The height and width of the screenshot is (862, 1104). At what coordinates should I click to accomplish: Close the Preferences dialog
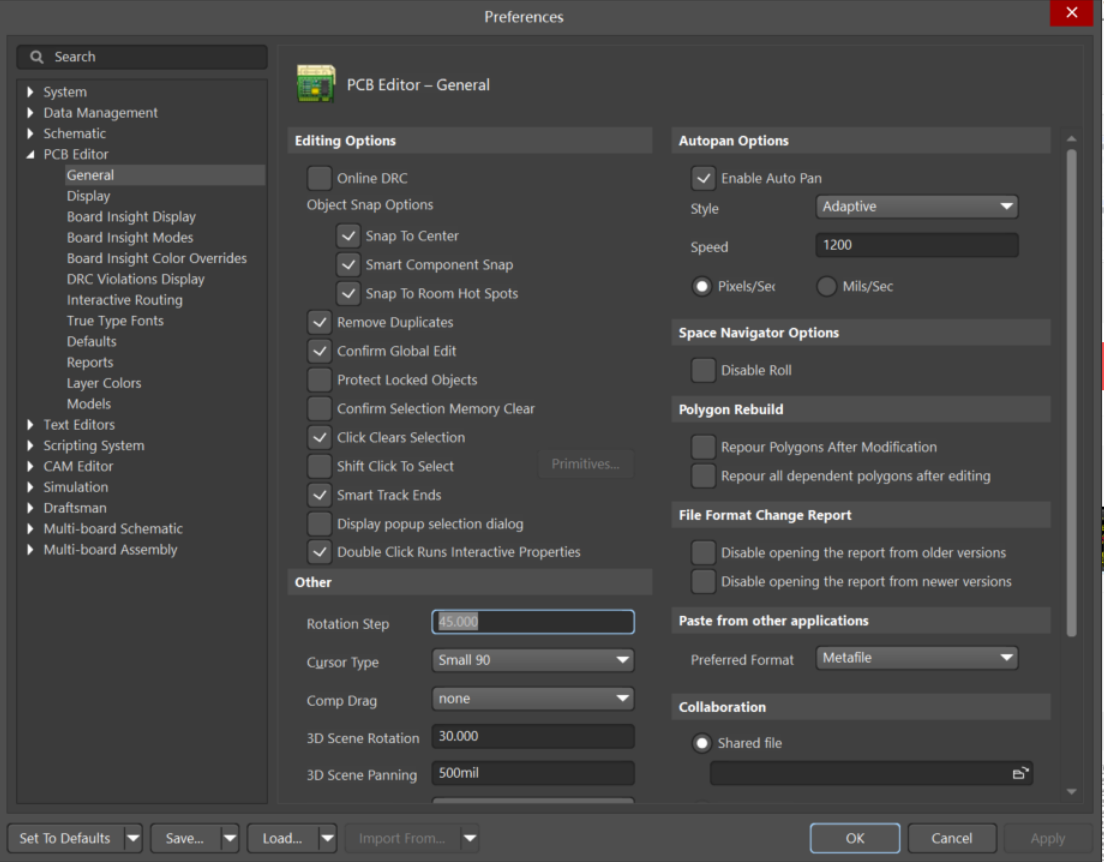(x=1071, y=13)
